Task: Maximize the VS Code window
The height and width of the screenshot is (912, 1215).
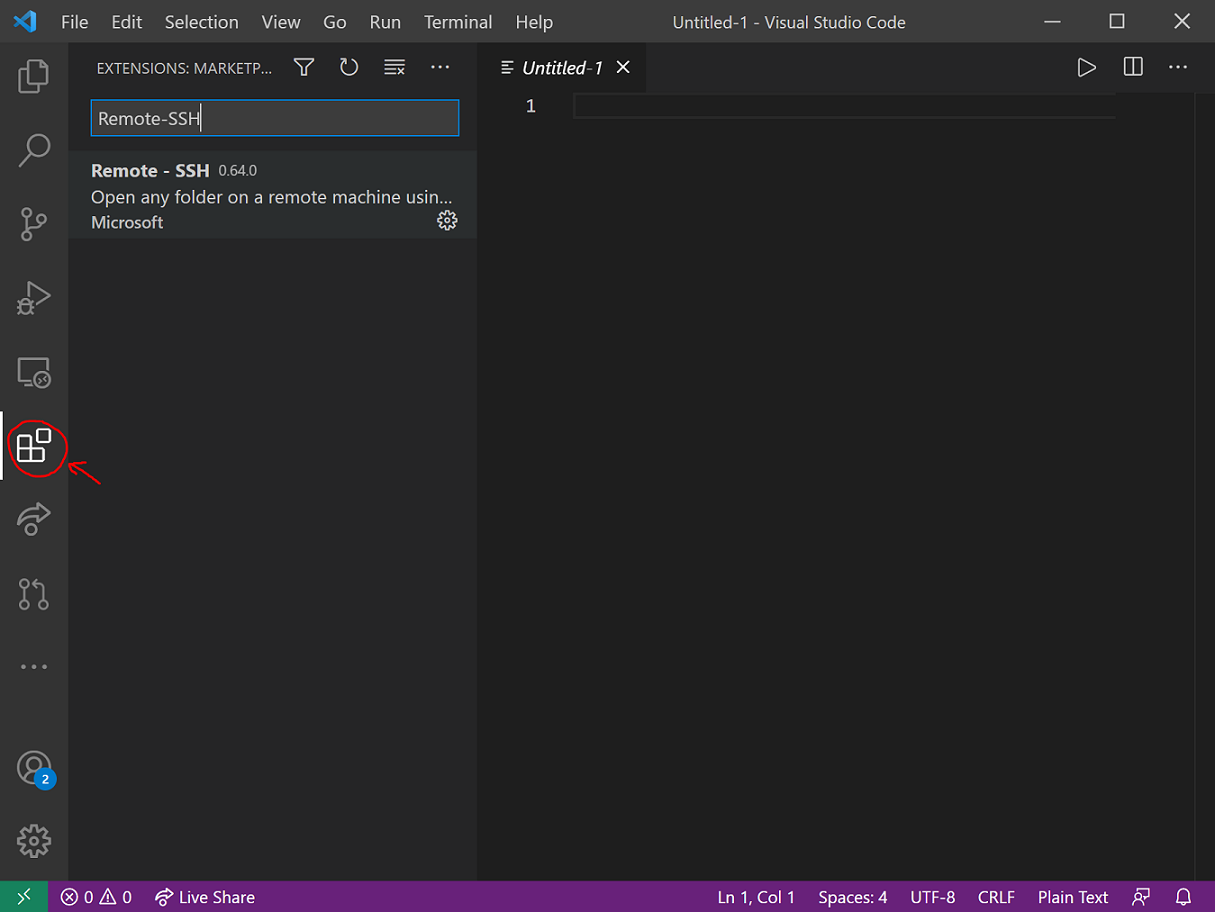Action: click(1117, 21)
